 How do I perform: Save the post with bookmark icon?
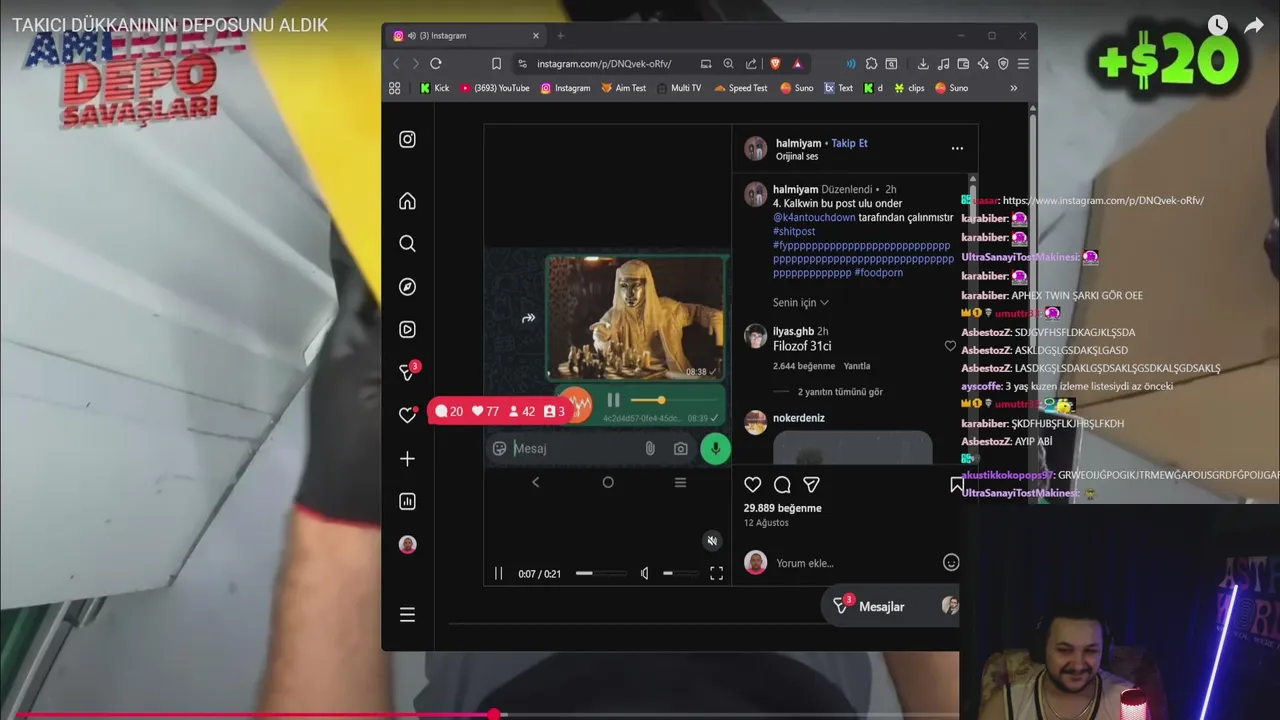(956, 485)
